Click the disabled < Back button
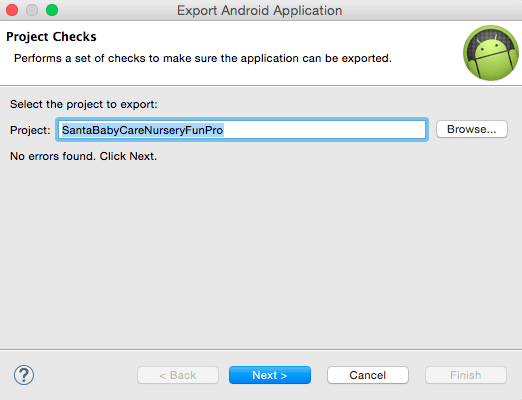522x400 pixels. (x=178, y=375)
